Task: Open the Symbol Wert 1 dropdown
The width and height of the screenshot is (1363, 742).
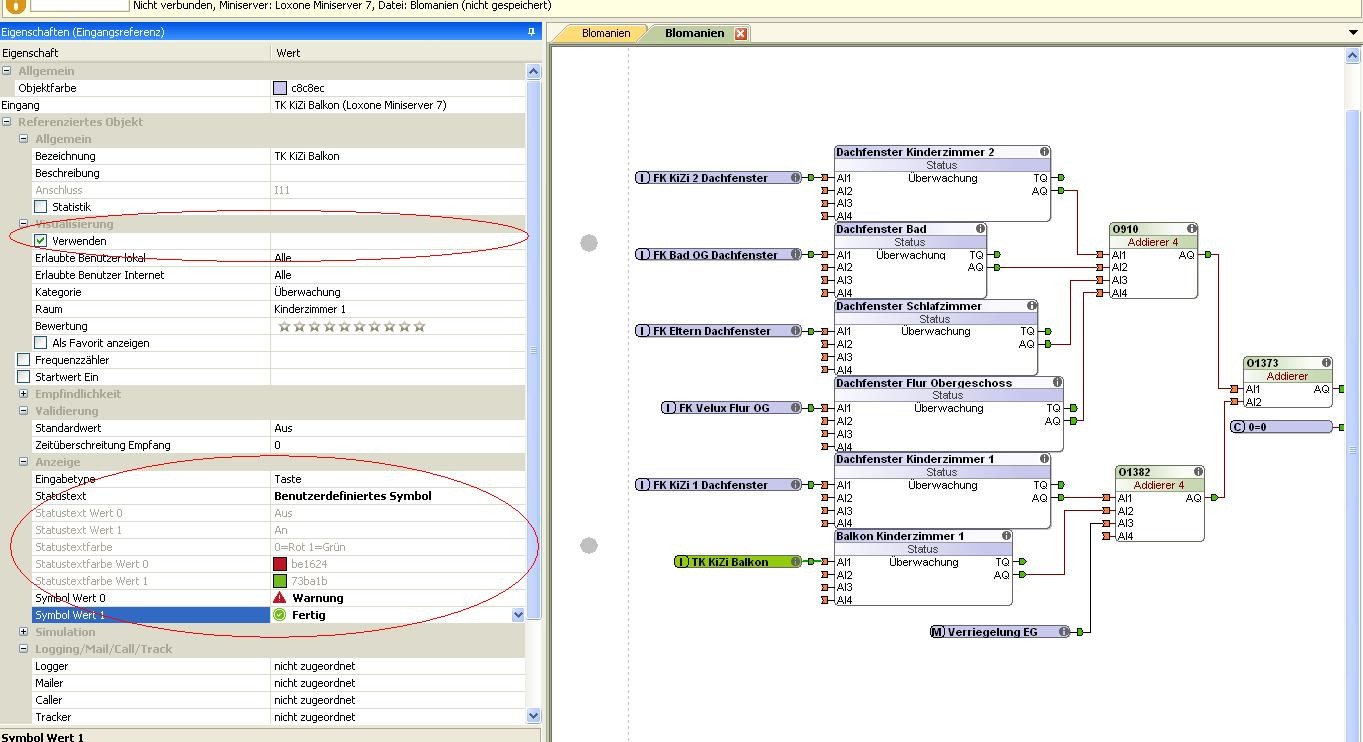Action: [518, 615]
